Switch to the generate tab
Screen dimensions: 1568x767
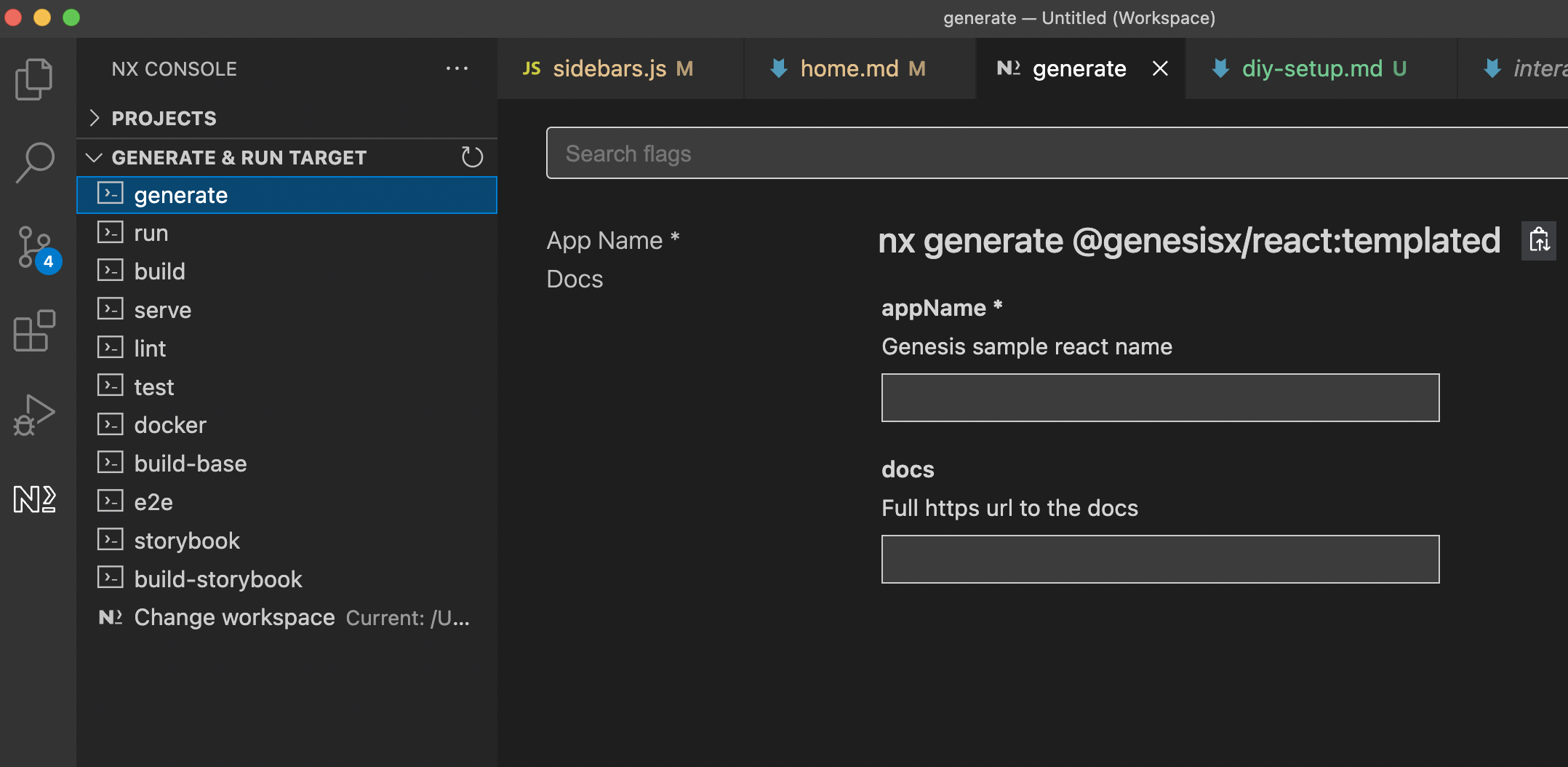click(1080, 68)
